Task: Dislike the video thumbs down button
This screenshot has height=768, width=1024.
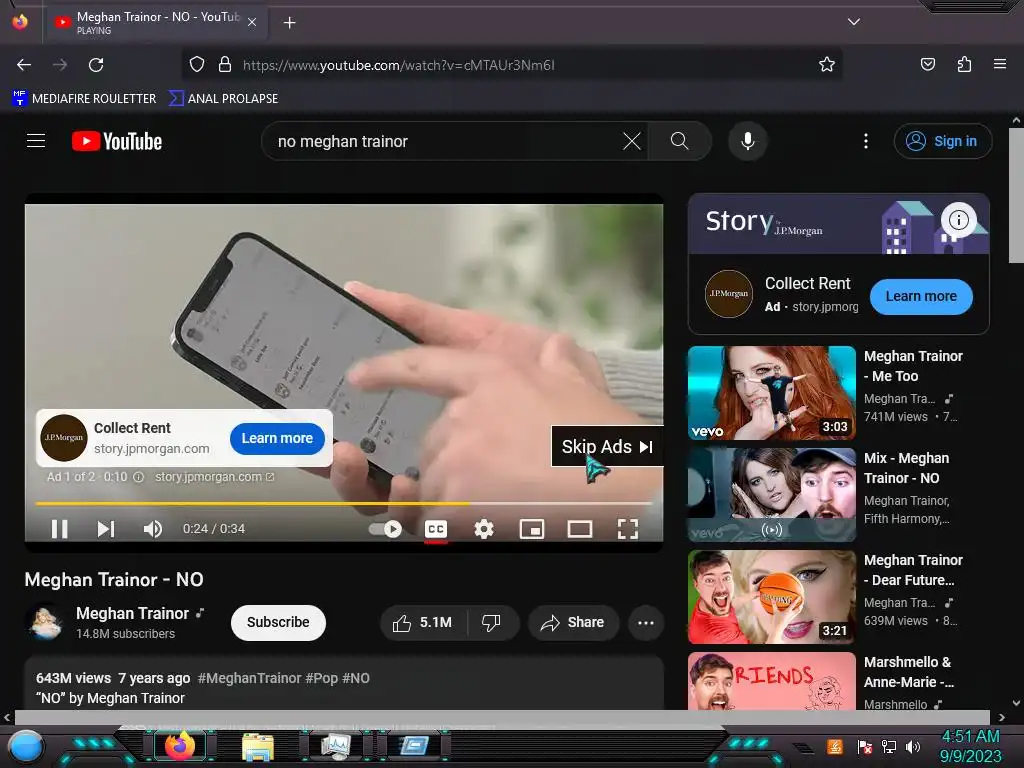Action: (491, 622)
